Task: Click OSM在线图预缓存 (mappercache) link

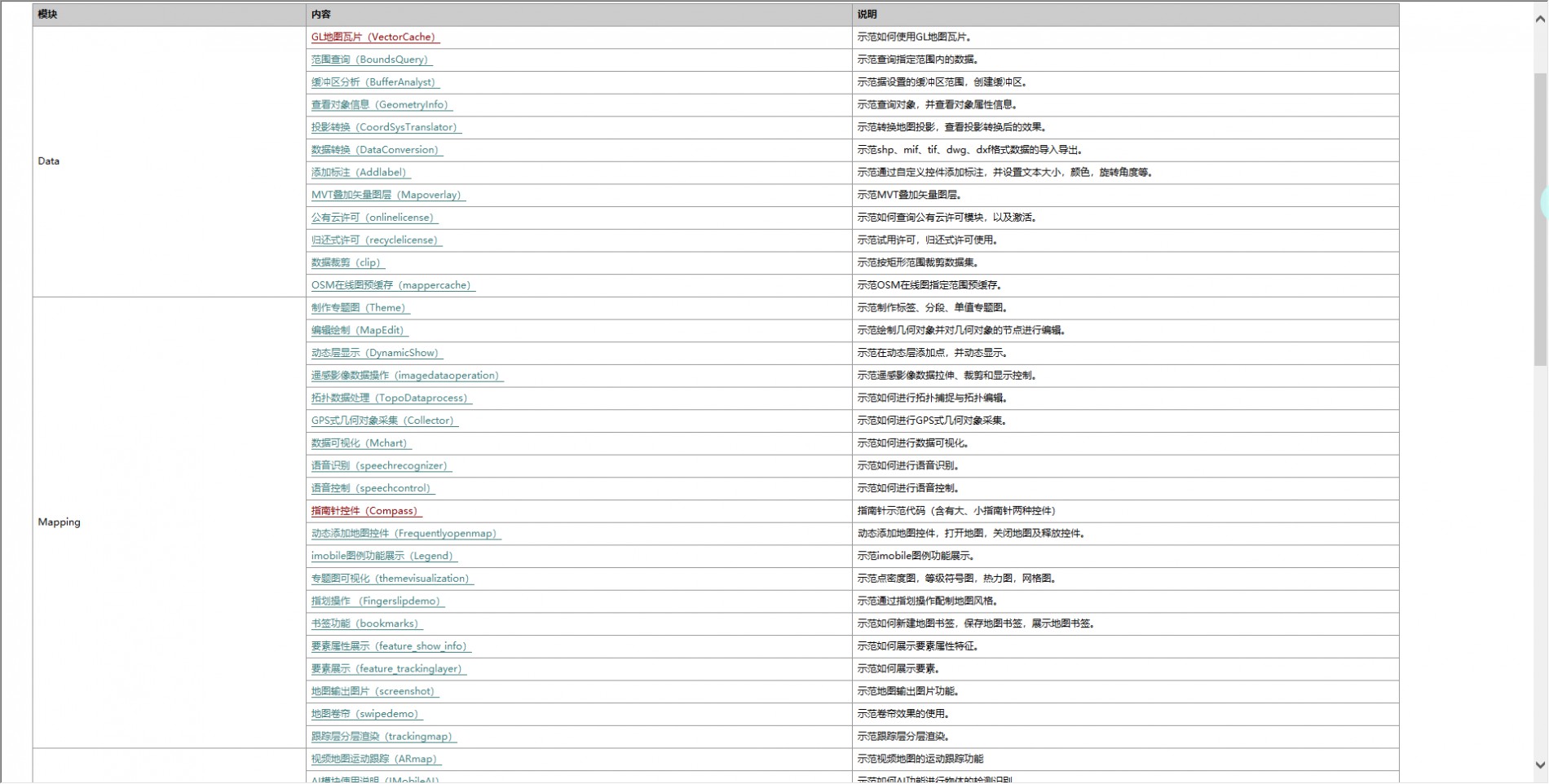Action: coord(392,285)
